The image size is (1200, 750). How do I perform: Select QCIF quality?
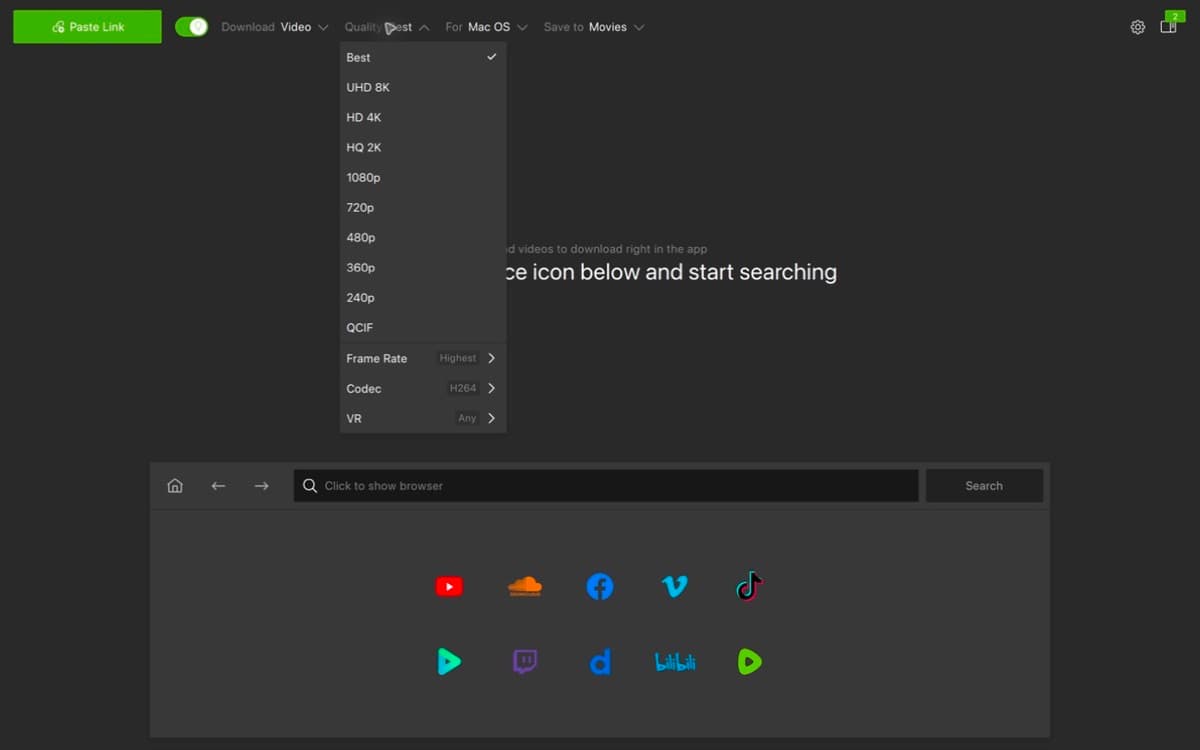click(423, 327)
